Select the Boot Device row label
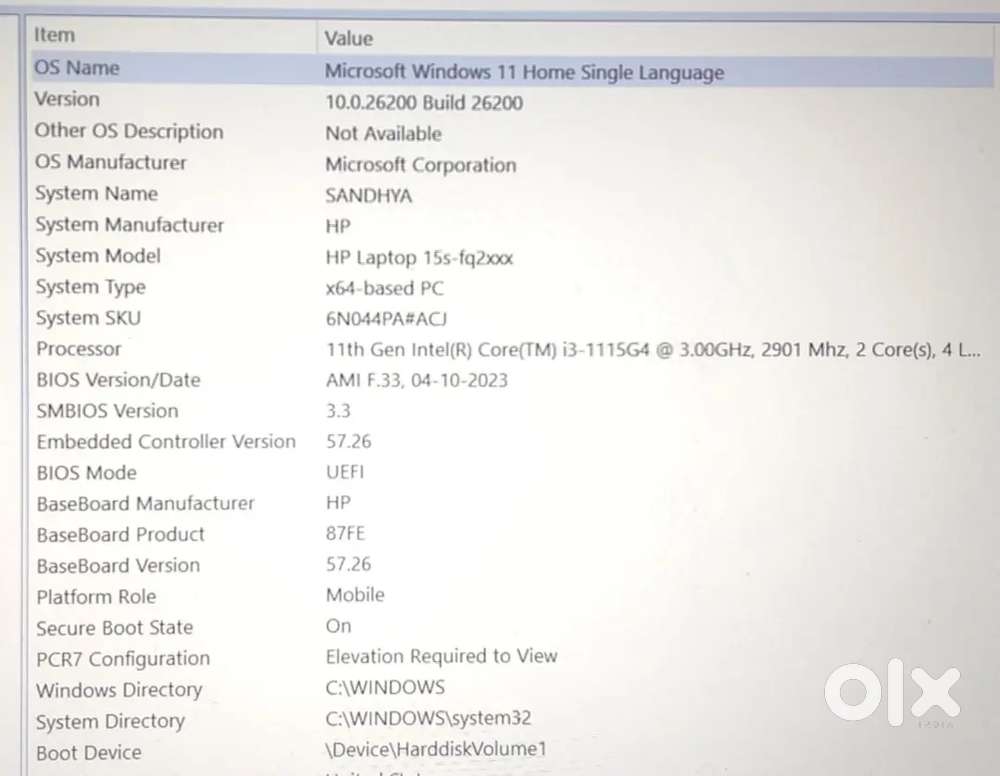This screenshot has height=776, width=1000. click(89, 753)
